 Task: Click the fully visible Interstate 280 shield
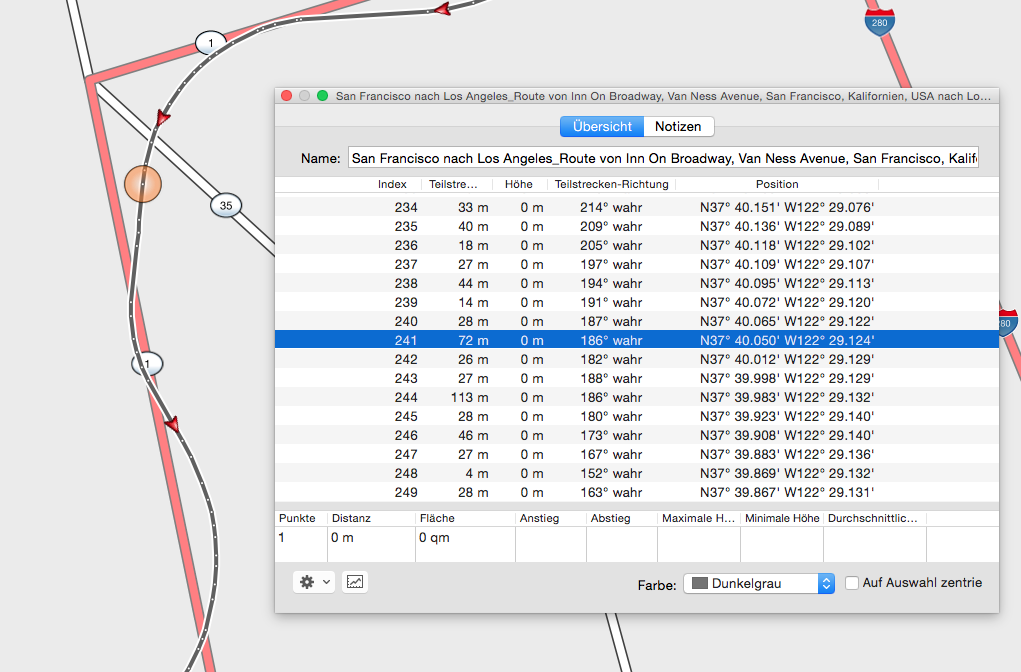tap(880, 22)
